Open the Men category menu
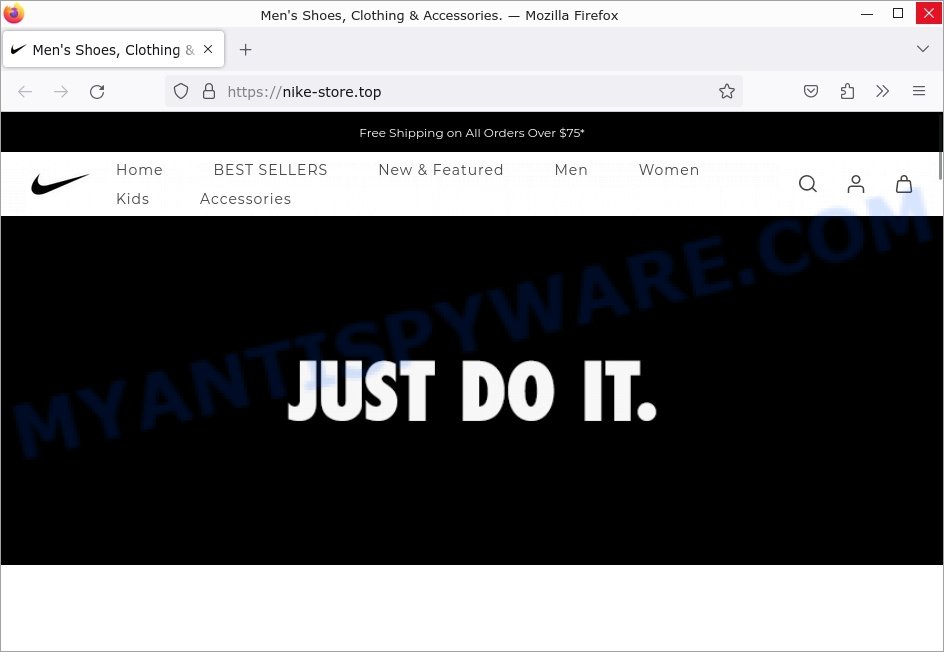This screenshot has height=652, width=944. tap(571, 170)
